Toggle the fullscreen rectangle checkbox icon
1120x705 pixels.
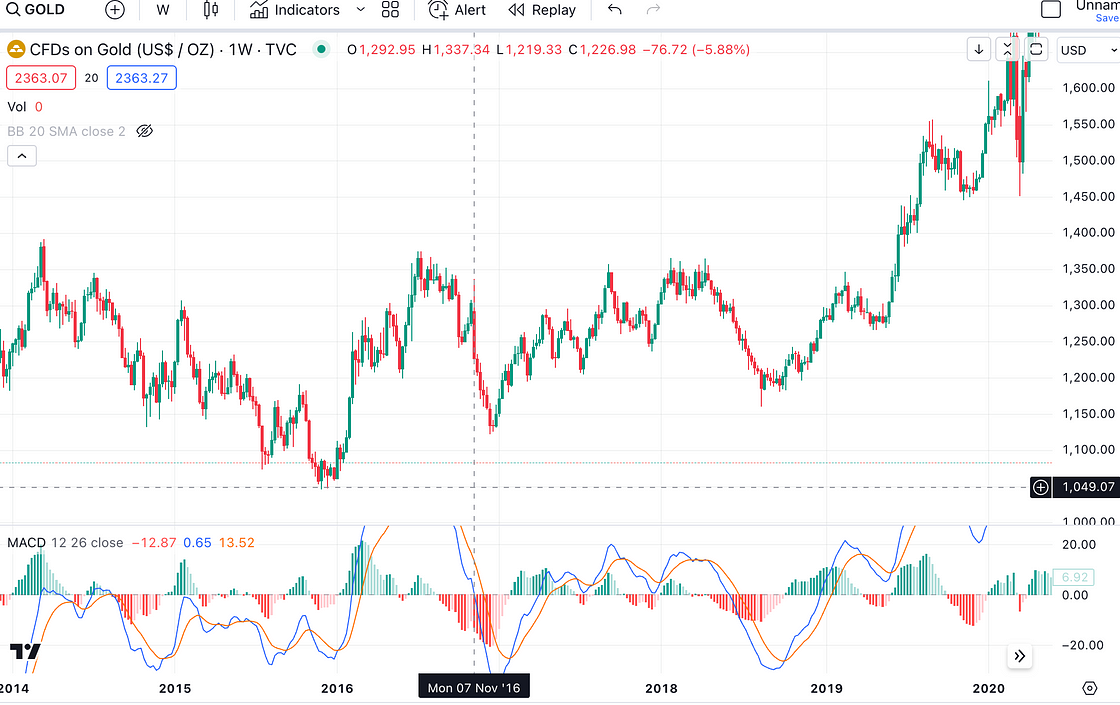[1051, 9]
